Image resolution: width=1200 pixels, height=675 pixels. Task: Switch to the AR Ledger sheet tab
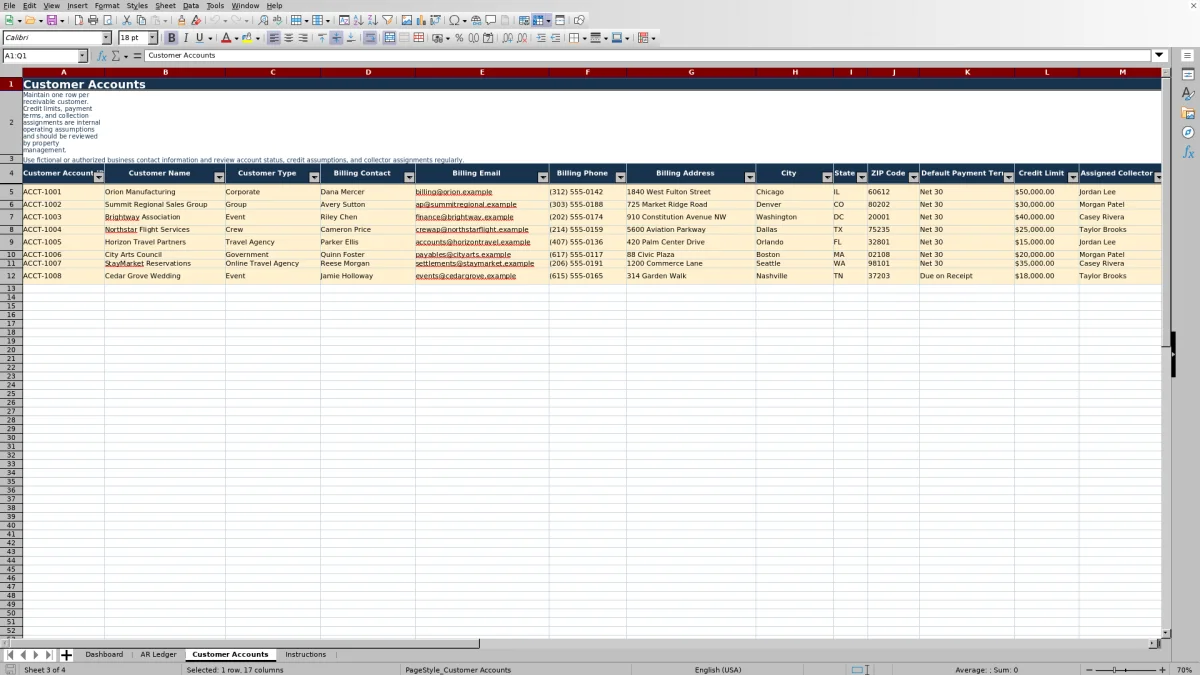[x=158, y=655]
